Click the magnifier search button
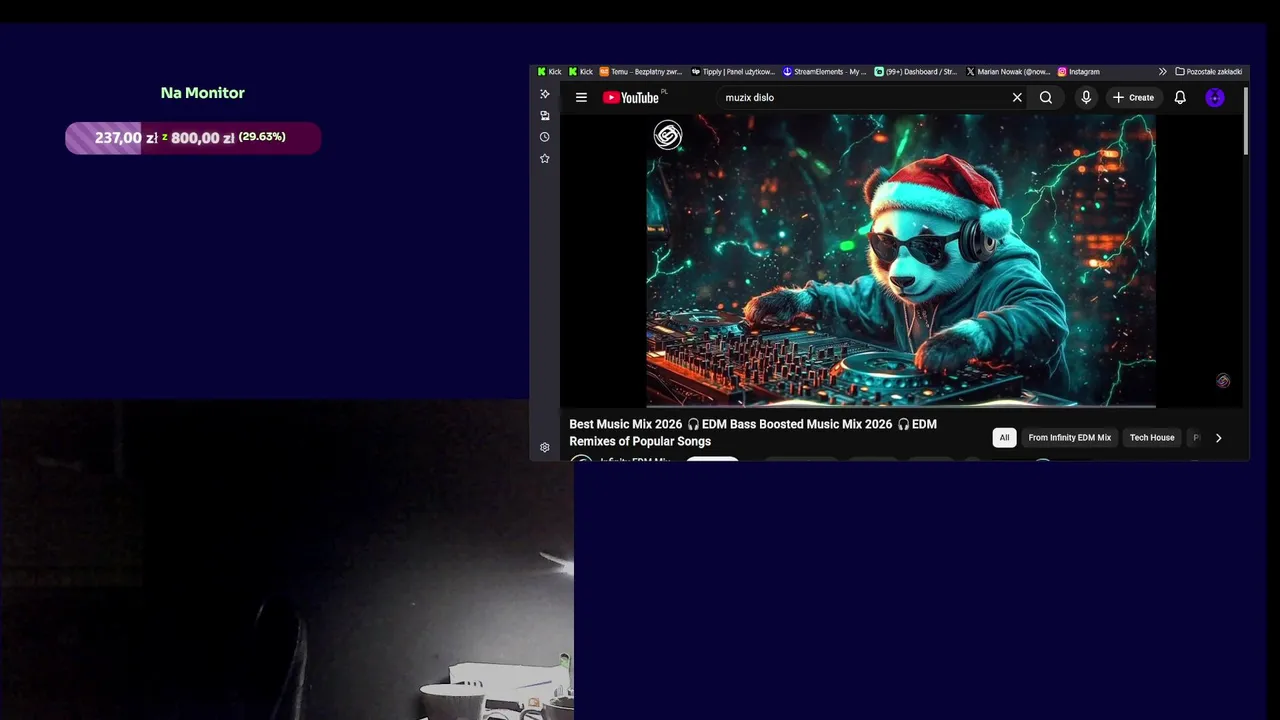The image size is (1280, 720). (1046, 97)
